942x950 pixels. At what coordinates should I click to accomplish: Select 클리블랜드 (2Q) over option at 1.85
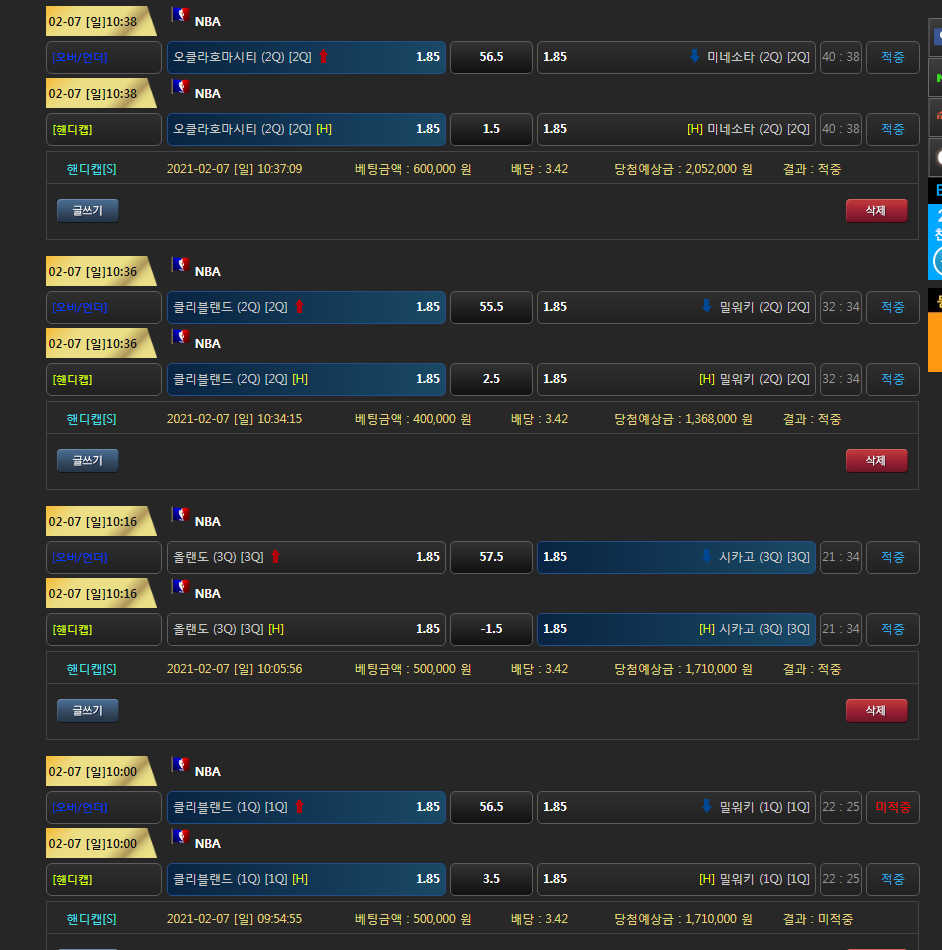[306, 307]
